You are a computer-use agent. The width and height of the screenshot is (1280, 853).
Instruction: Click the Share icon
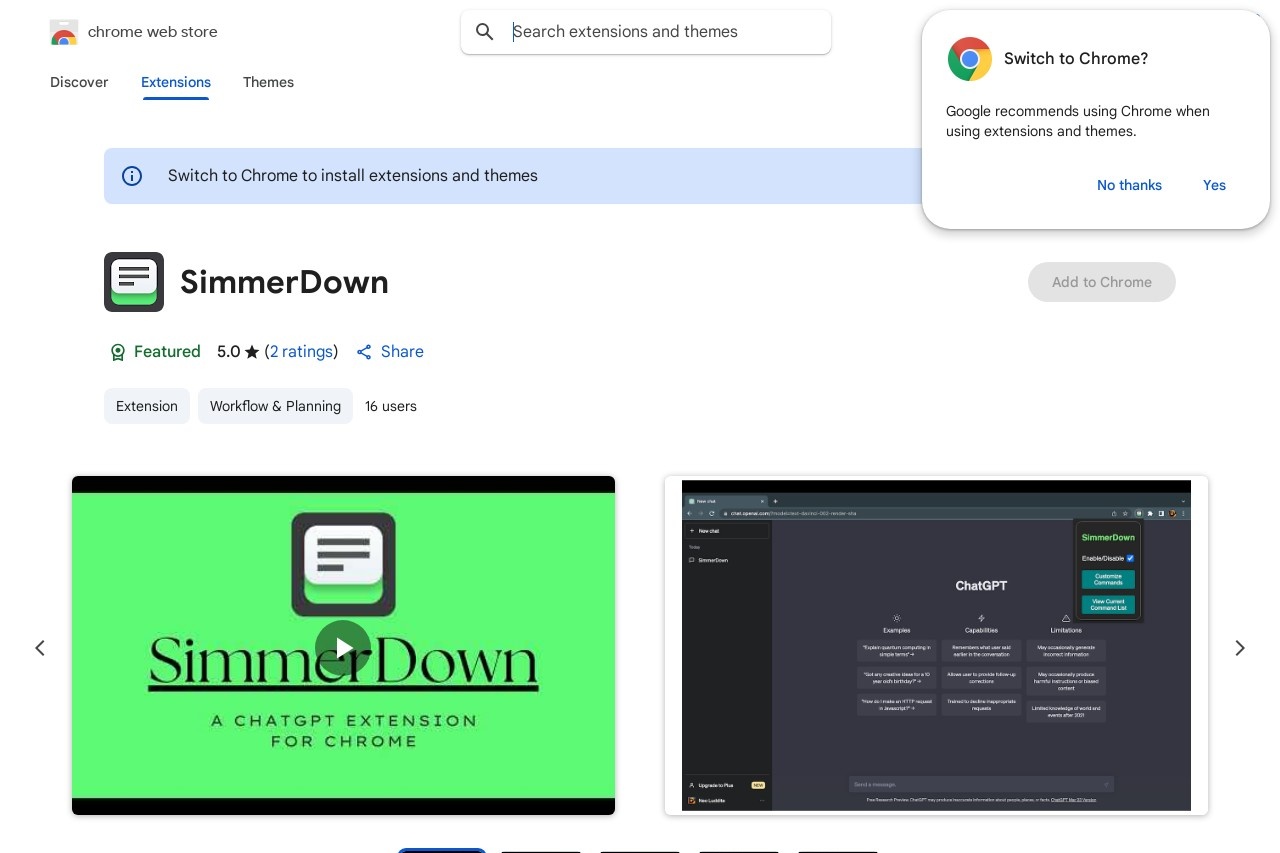point(364,352)
